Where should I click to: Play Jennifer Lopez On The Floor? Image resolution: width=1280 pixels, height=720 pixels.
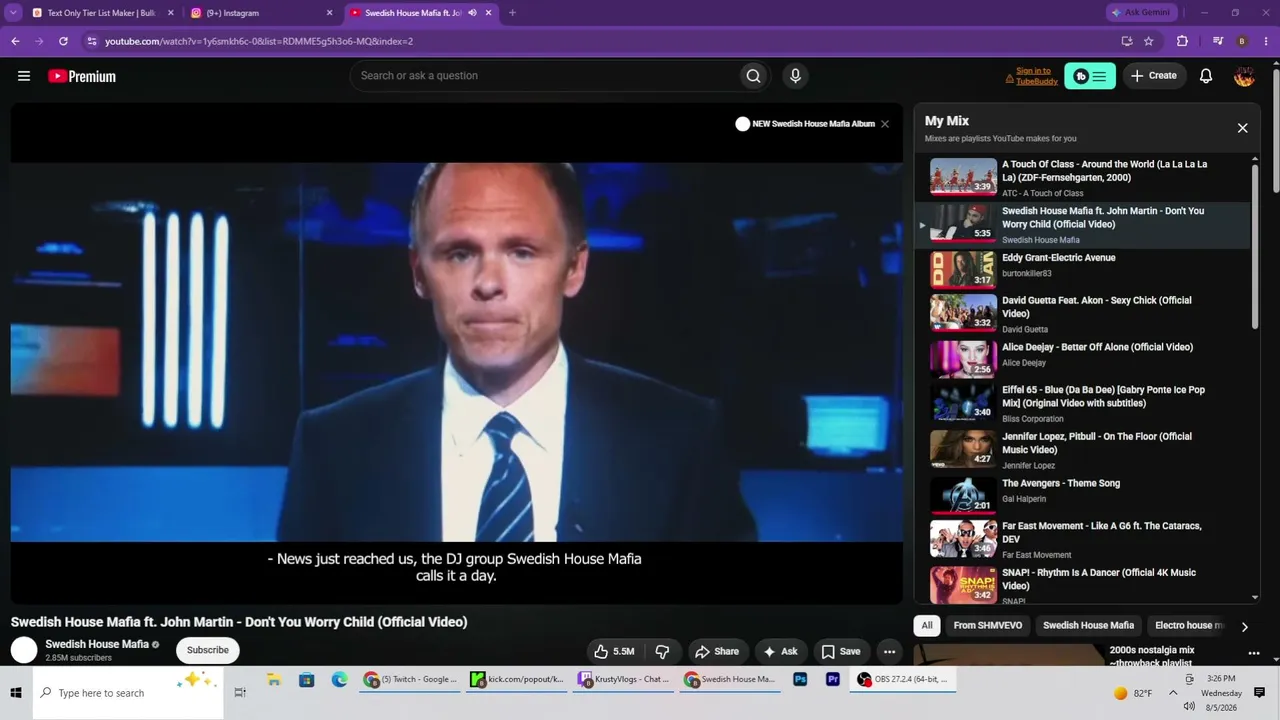tap(1082, 450)
